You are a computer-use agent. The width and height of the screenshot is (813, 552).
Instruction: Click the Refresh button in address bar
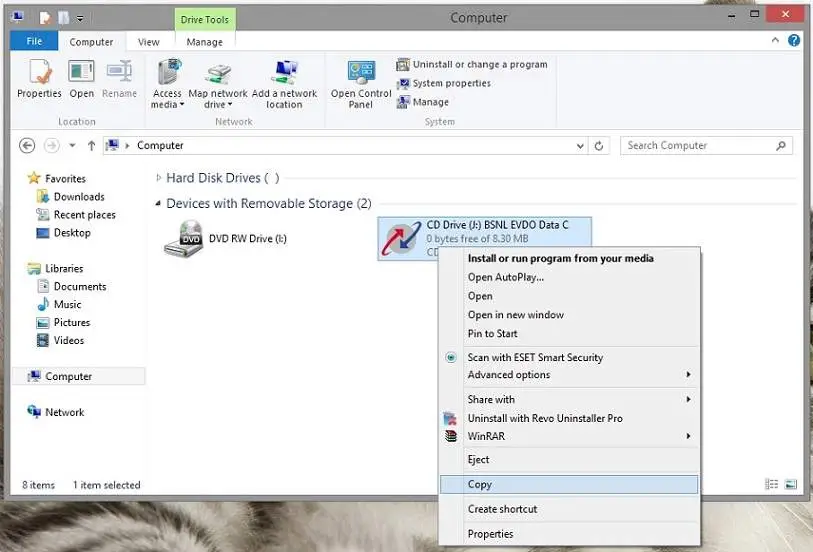click(x=599, y=146)
